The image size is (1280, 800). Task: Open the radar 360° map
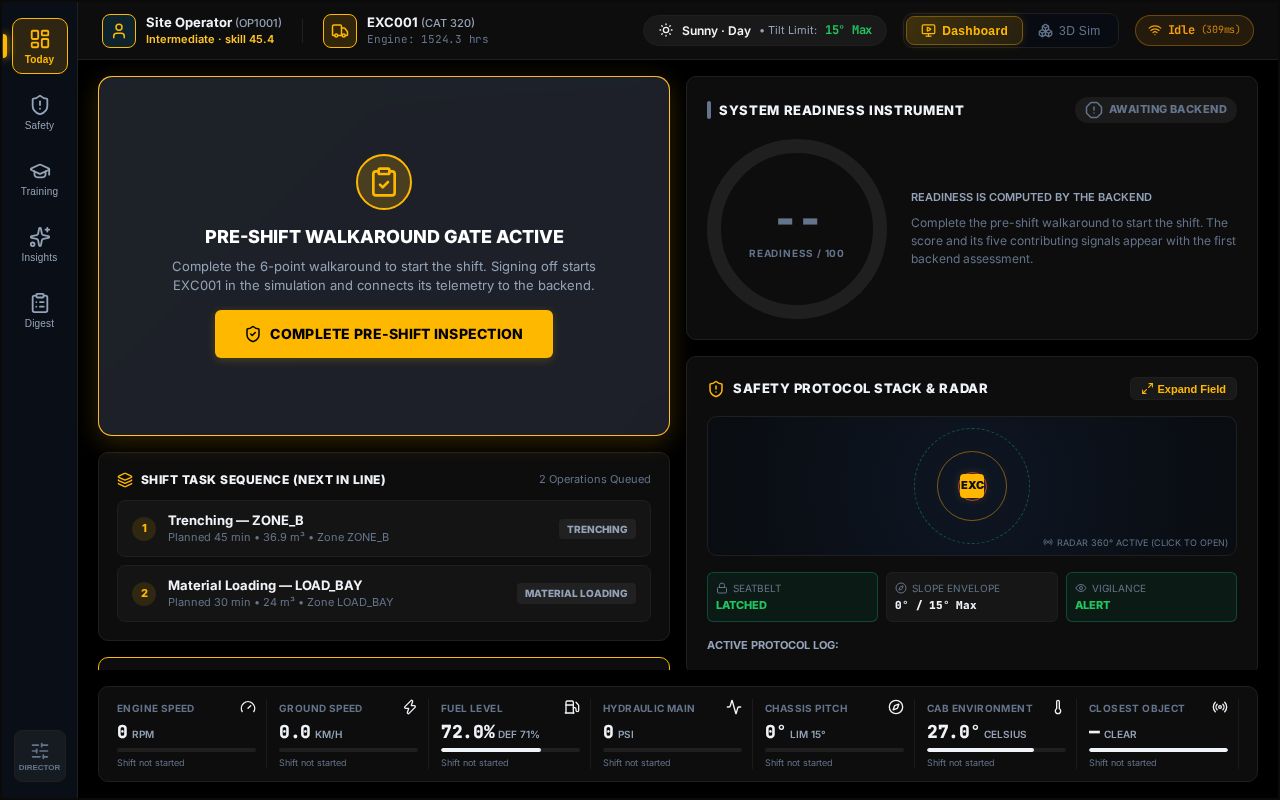(972, 486)
